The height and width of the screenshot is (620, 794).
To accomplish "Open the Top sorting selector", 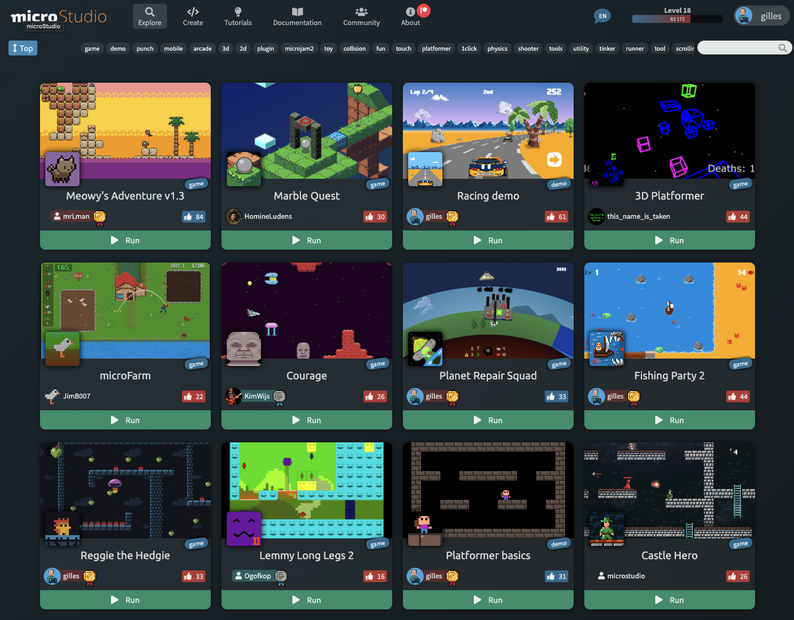I will pyautogui.click(x=23, y=48).
